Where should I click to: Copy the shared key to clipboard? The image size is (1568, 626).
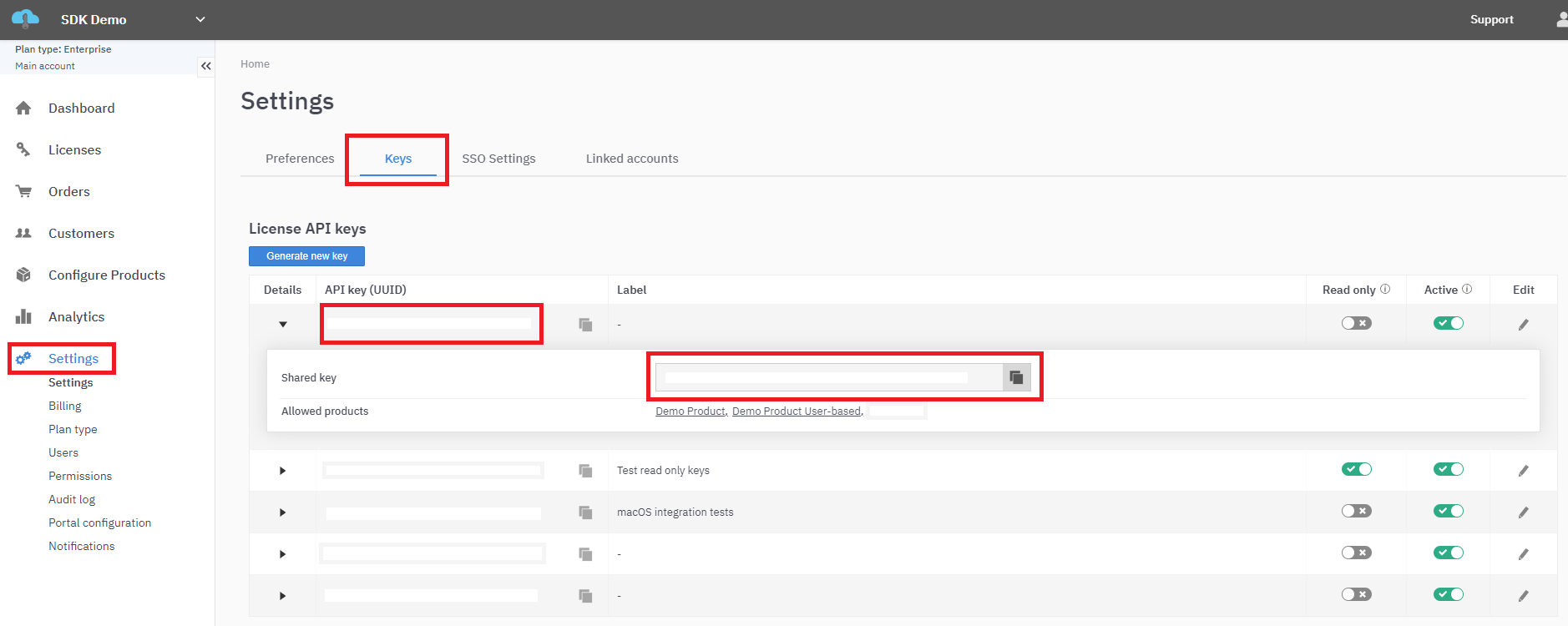coord(1016,377)
